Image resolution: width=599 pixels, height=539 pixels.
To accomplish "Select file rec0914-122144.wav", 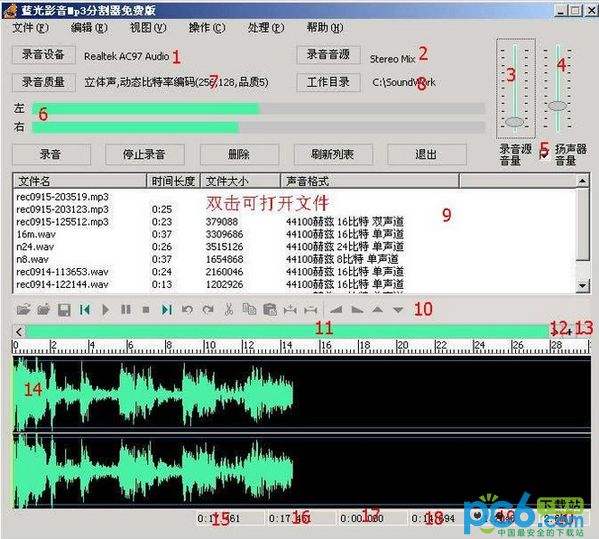I will [62, 285].
